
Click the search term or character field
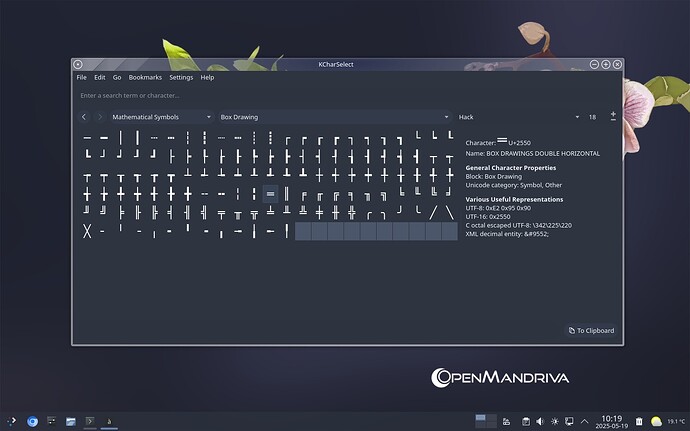(x=348, y=96)
